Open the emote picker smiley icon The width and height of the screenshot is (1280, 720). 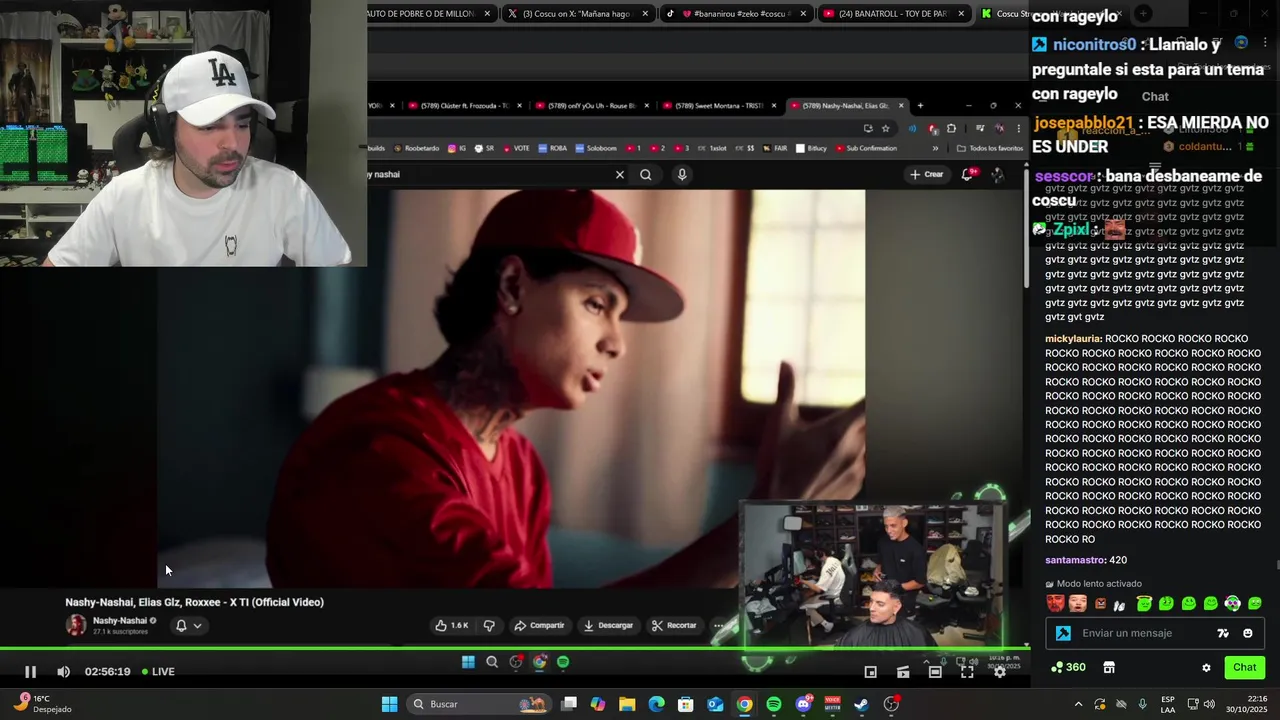(1247, 633)
